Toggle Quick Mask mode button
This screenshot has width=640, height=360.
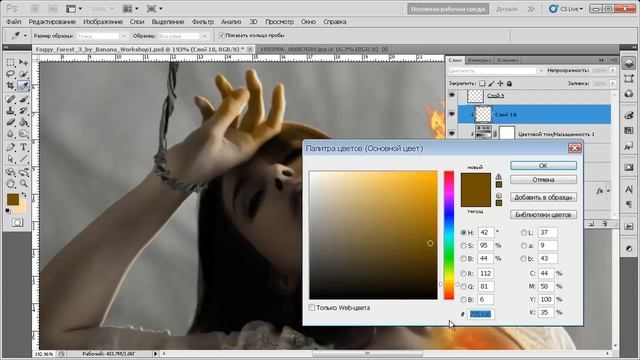click(x=17, y=222)
